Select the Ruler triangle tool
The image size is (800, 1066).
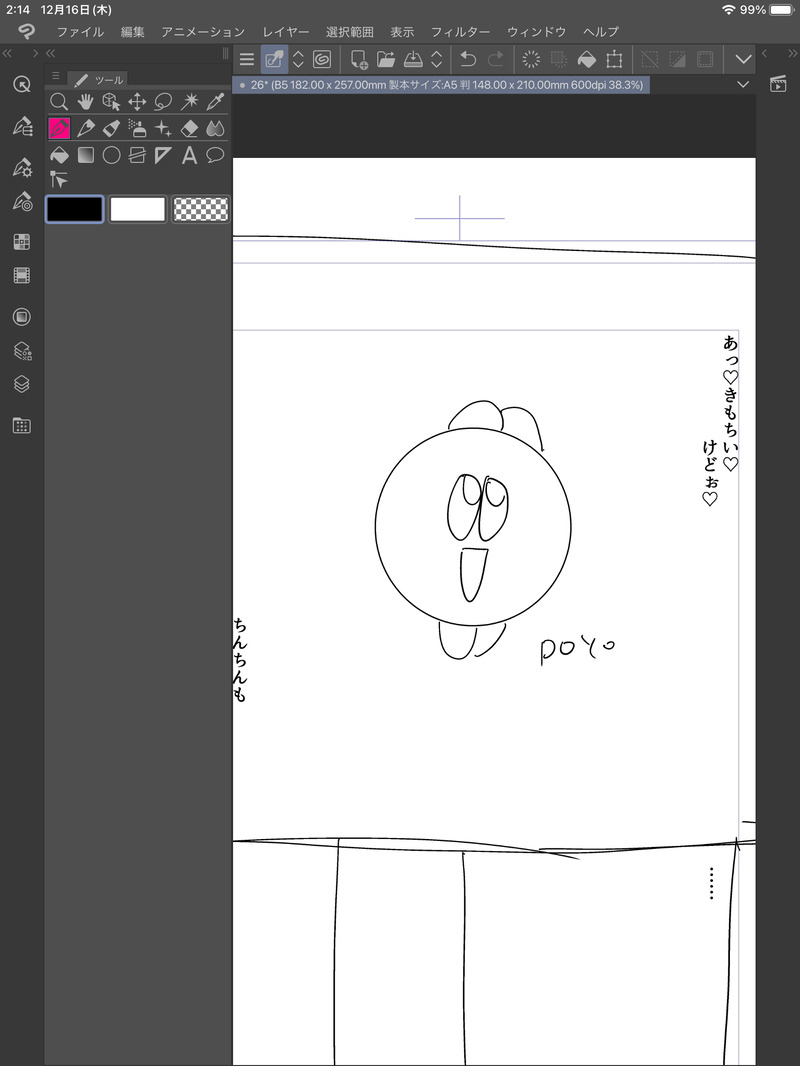163,155
